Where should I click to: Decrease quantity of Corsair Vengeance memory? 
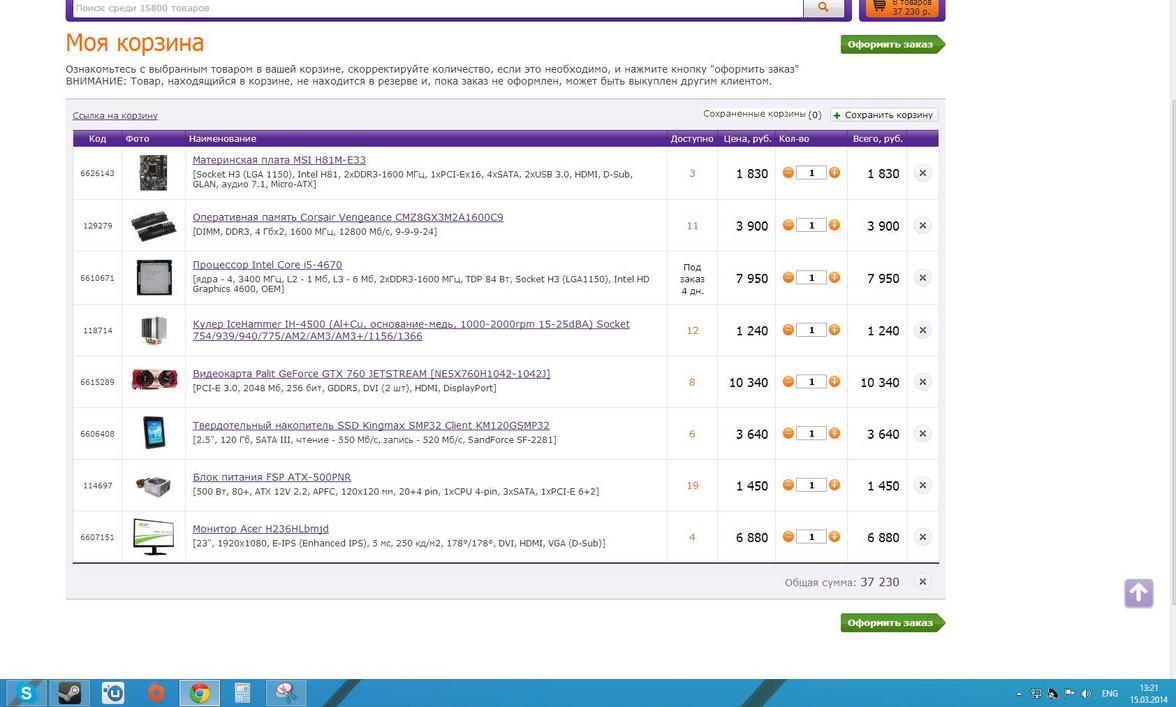point(788,225)
